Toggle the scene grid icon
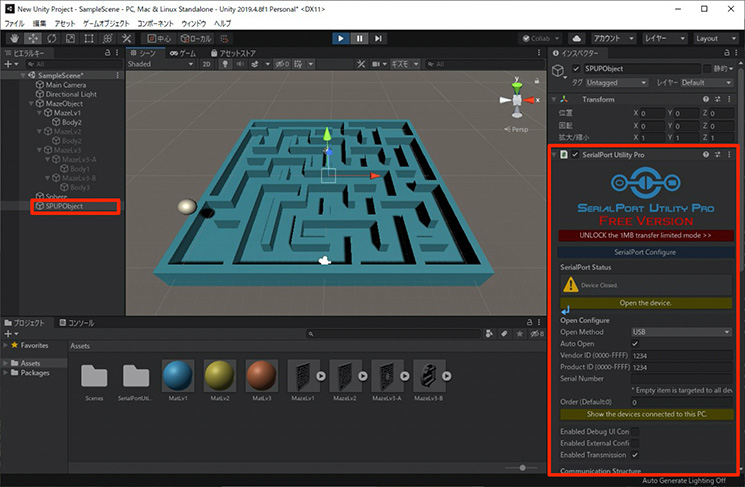This screenshot has width=745, height=487. point(298,64)
